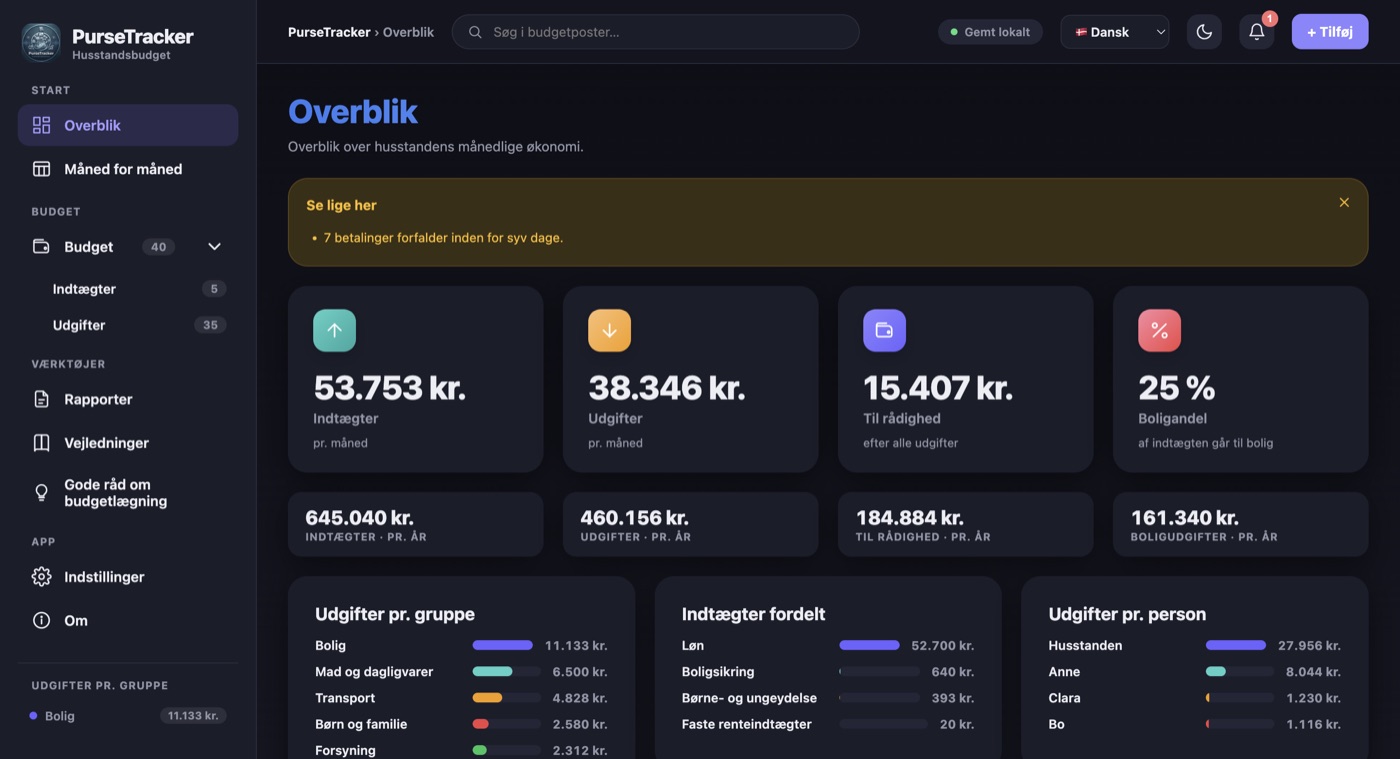
Task: Open Indstillinger in the sidebar
Action: (128, 577)
